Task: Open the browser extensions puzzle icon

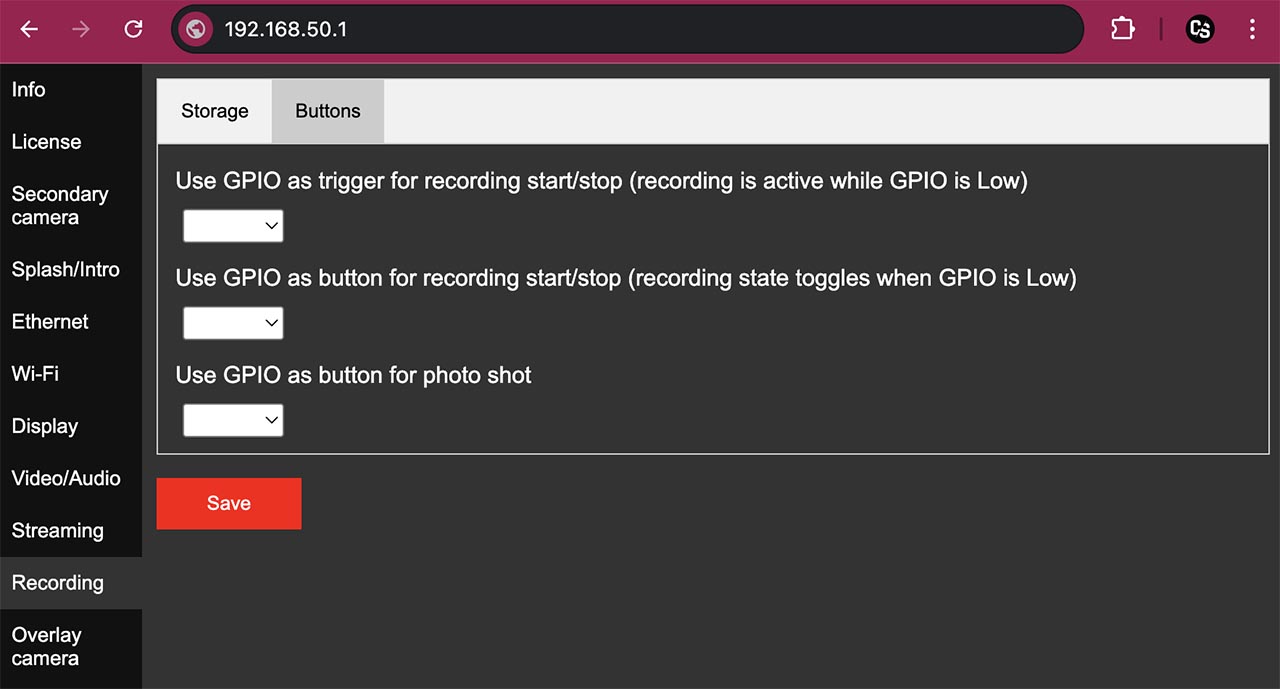Action: [1122, 29]
